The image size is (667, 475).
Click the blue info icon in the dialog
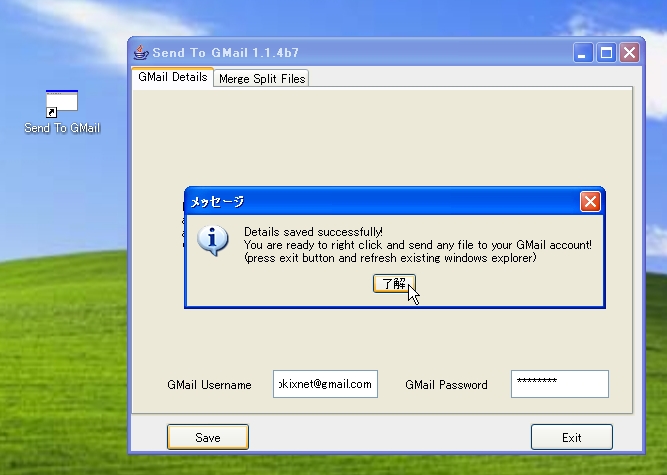pos(213,240)
